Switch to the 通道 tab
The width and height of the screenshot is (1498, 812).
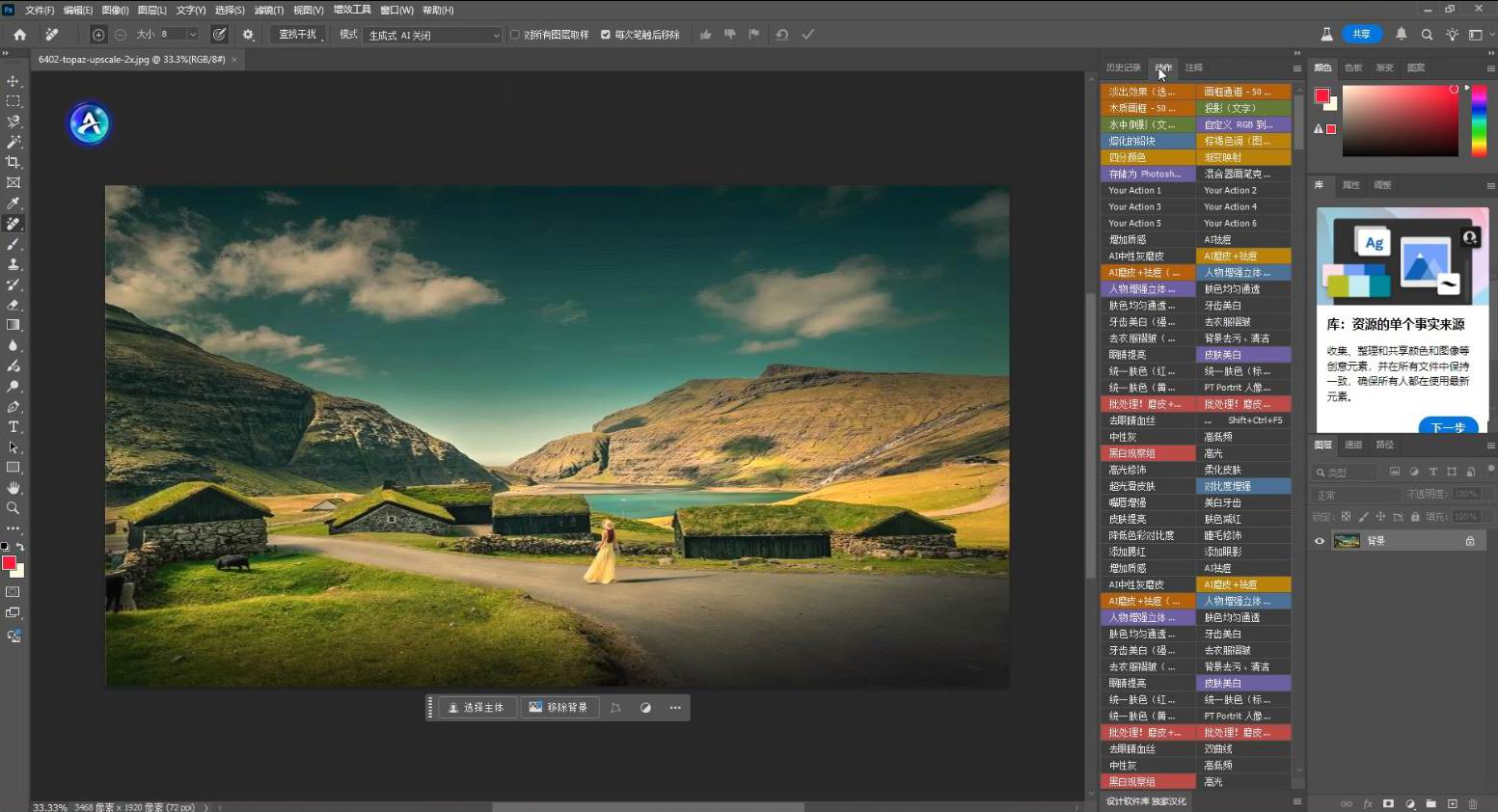tap(1353, 445)
